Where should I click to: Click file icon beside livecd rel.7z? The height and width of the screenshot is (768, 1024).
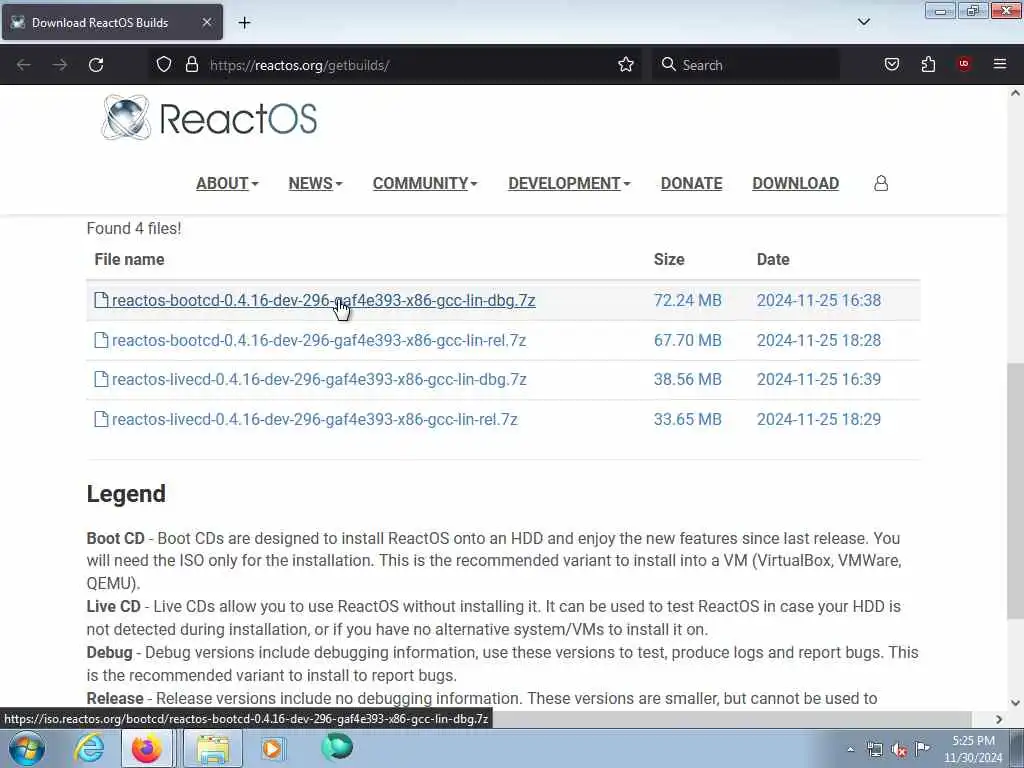coord(101,419)
